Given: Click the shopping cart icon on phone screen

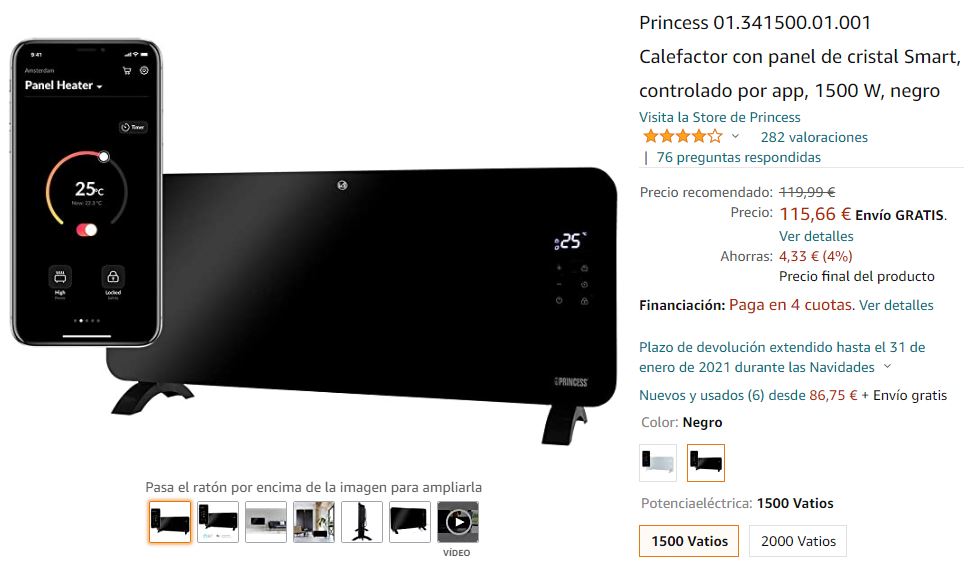Looking at the screenshot, I should 127,70.
